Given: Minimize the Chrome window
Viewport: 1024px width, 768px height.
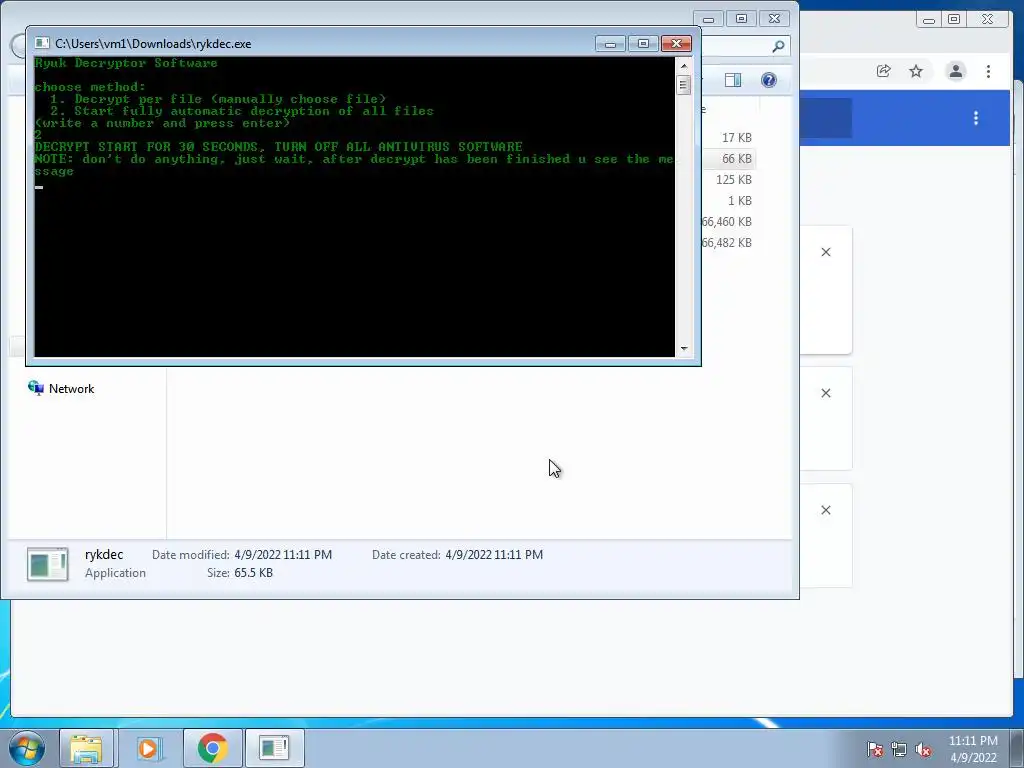Looking at the screenshot, I should coord(929,20).
